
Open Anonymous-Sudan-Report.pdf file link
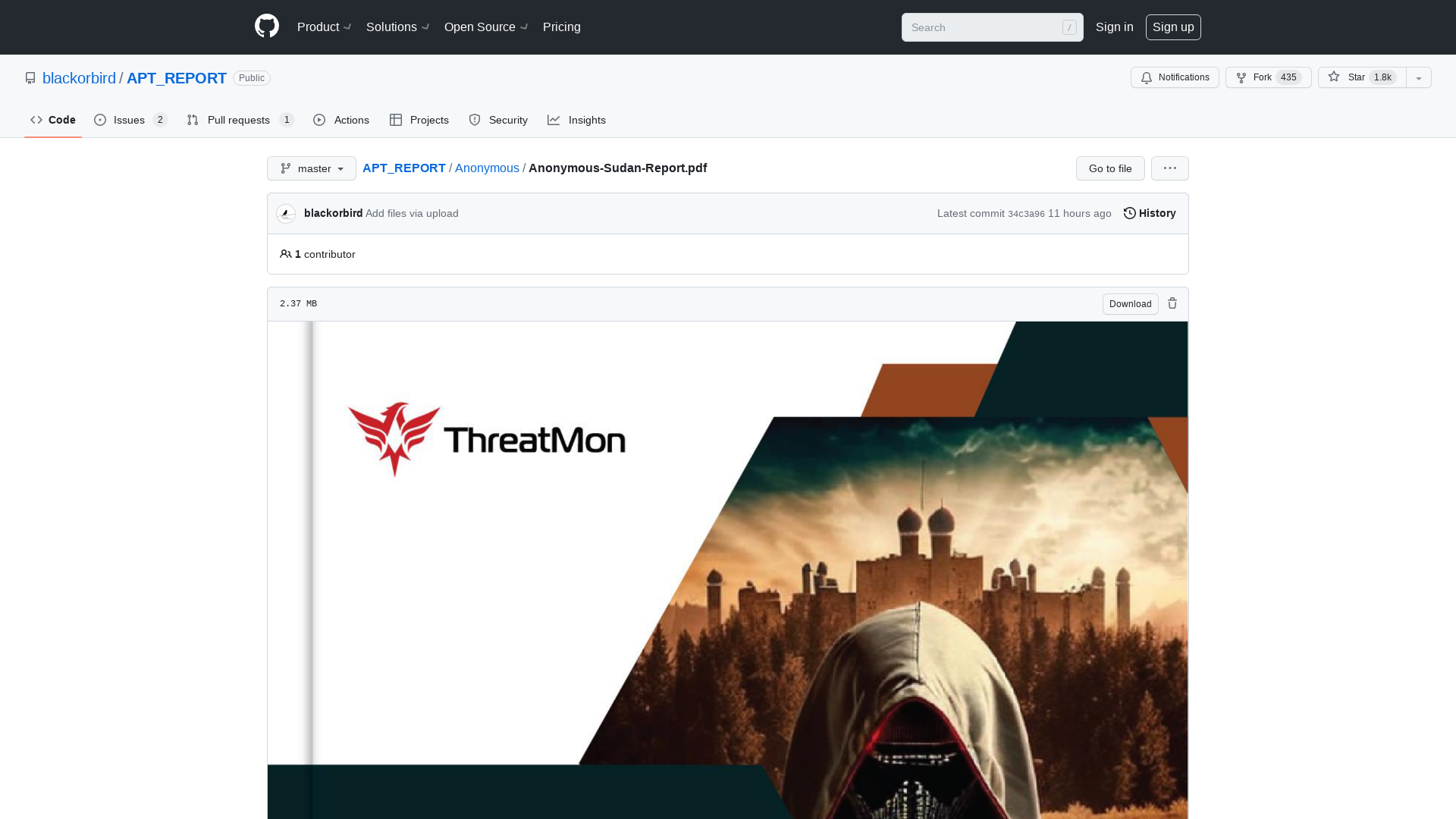[617, 168]
